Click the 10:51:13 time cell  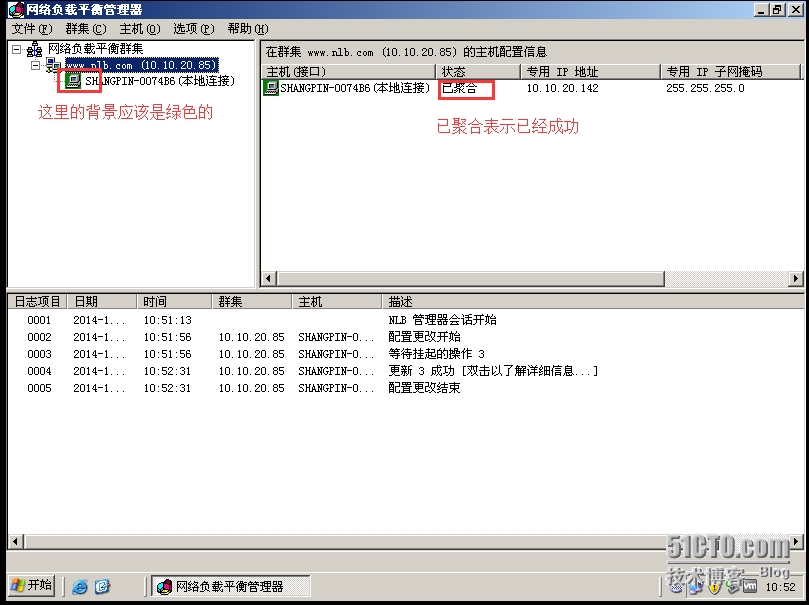click(168, 320)
